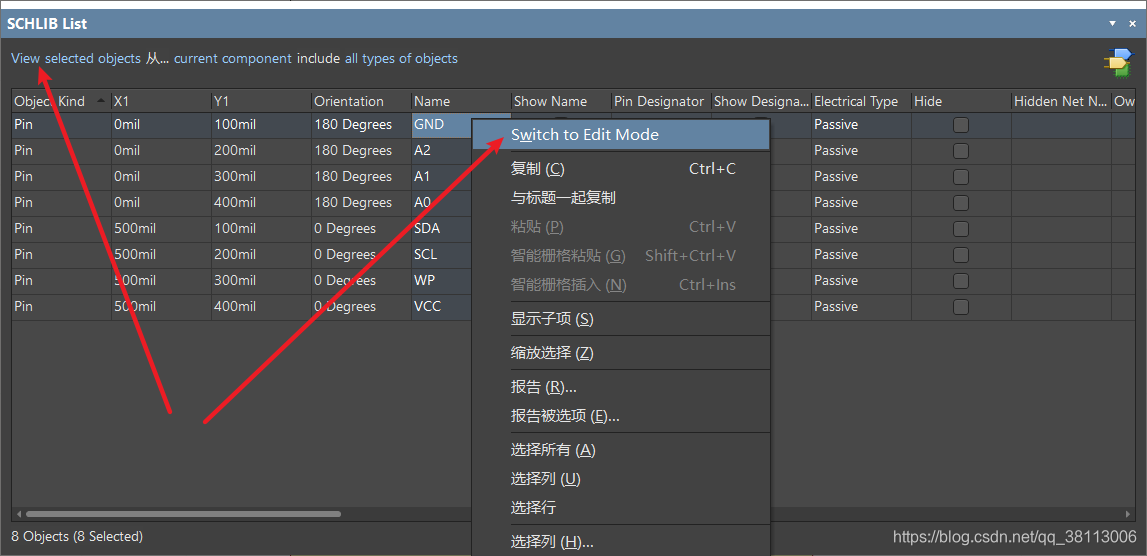This screenshot has width=1147, height=556.
Task: Open 'all types of objects' filter link
Action: pos(401,59)
